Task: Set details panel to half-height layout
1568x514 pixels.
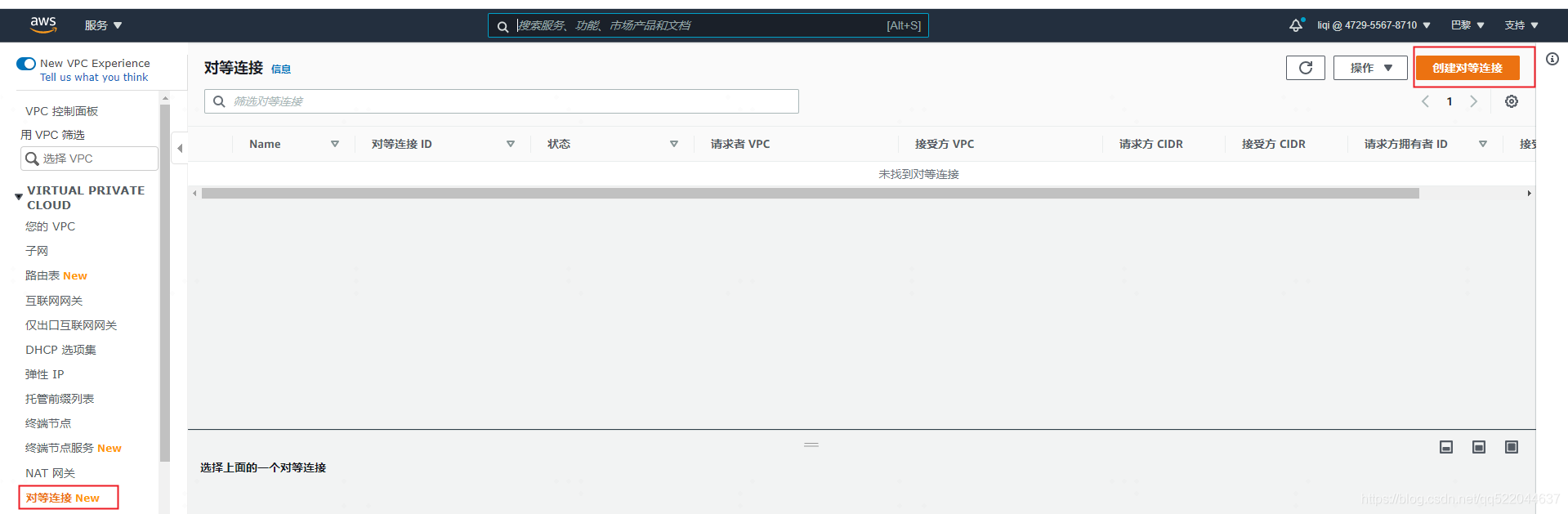Action: pyautogui.click(x=1479, y=447)
